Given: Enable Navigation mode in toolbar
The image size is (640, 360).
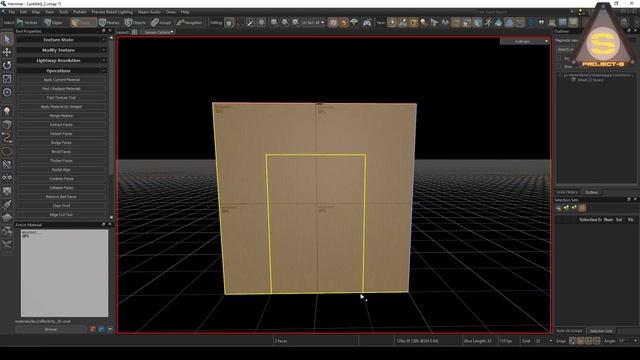Looking at the screenshot, I should [x=190, y=23].
